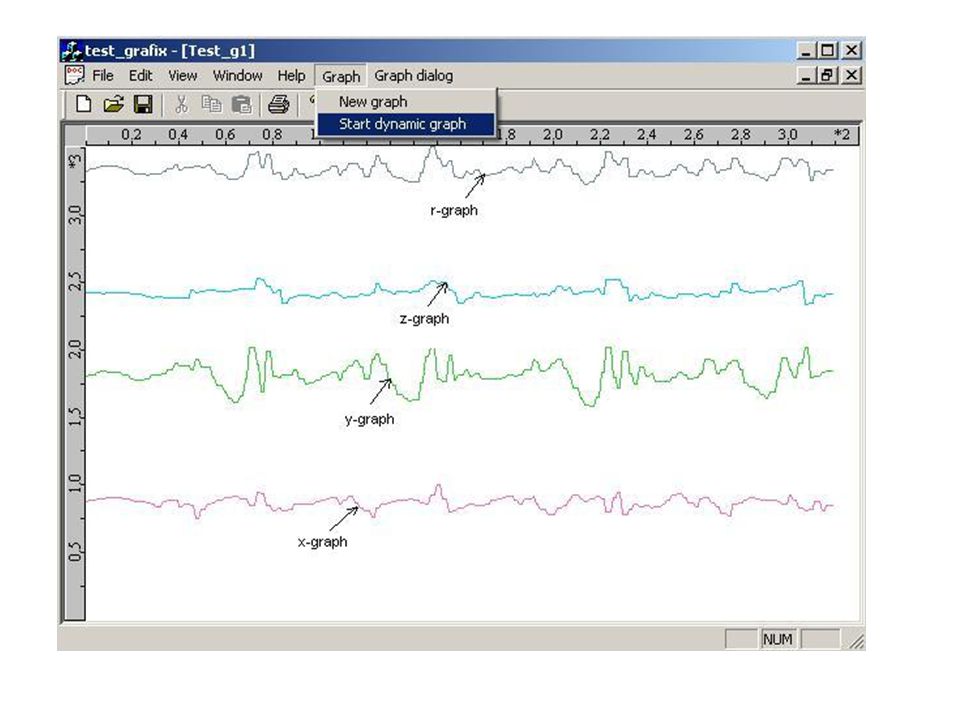Click the *2 horizontal axis multiplier
960x720 pixels.
coord(841,134)
